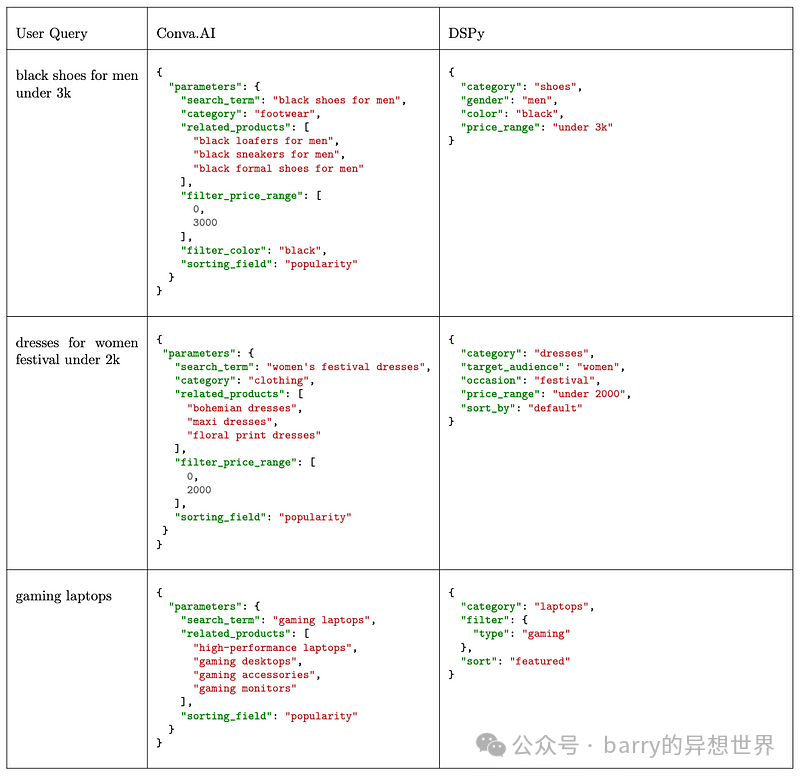Image resolution: width=800 pixels, height=777 pixels.
Task: Select the "bohemian dresses" string
Action: pyautogui.click(x=244, y=408)
